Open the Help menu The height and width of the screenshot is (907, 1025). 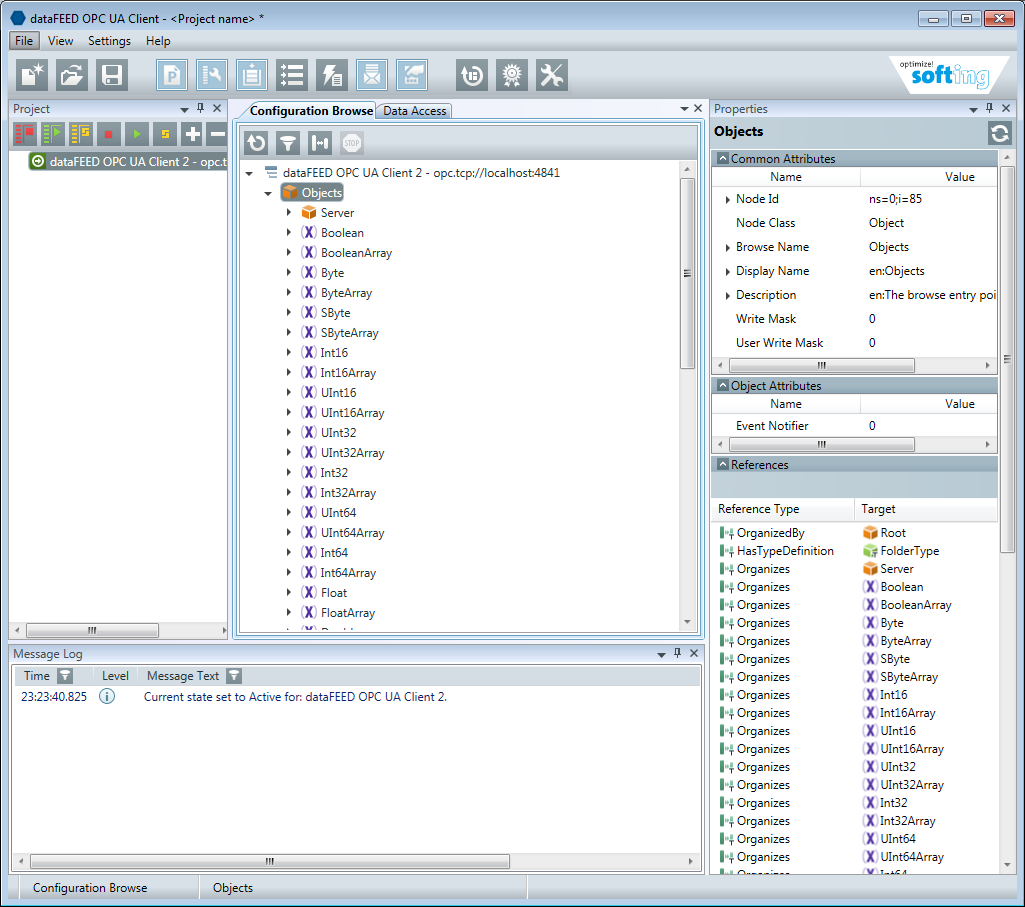pos(158,41)
